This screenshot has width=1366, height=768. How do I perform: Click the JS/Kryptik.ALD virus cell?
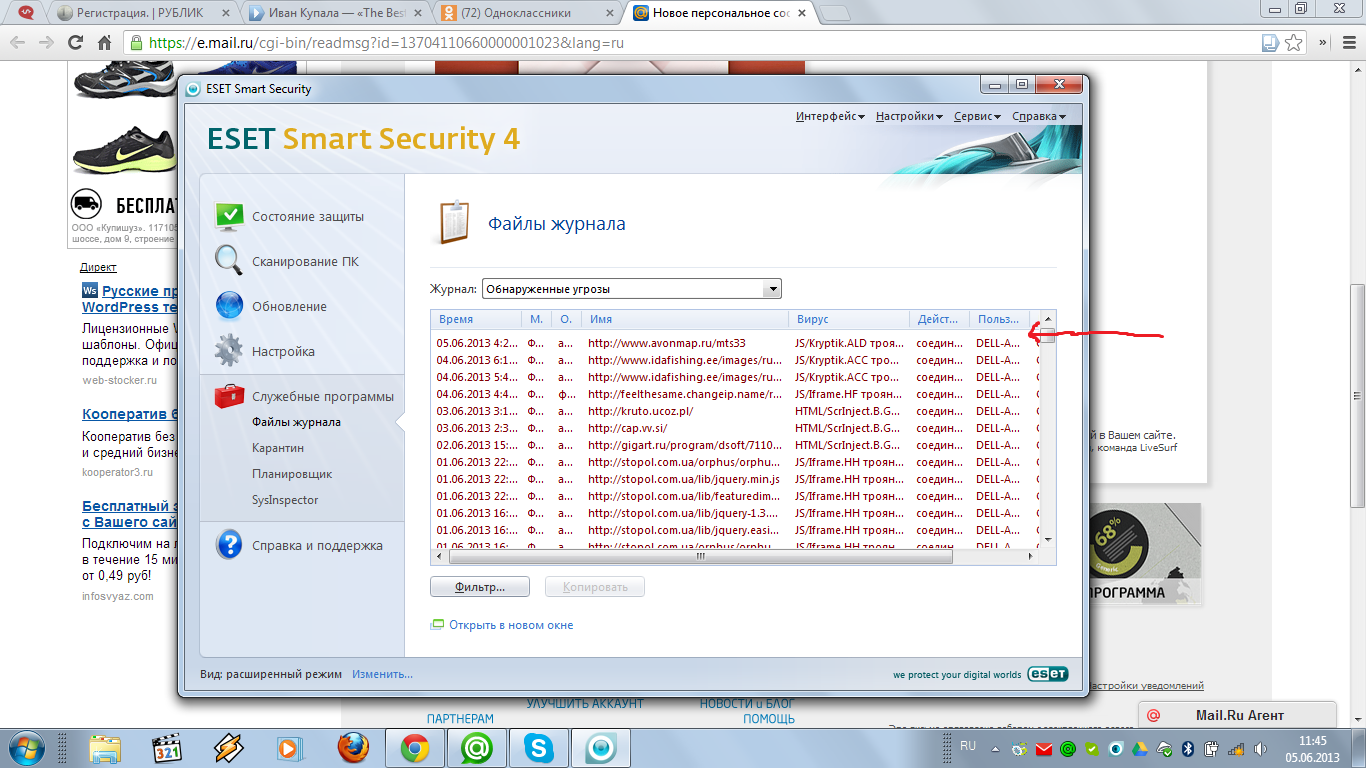[849, 343]
